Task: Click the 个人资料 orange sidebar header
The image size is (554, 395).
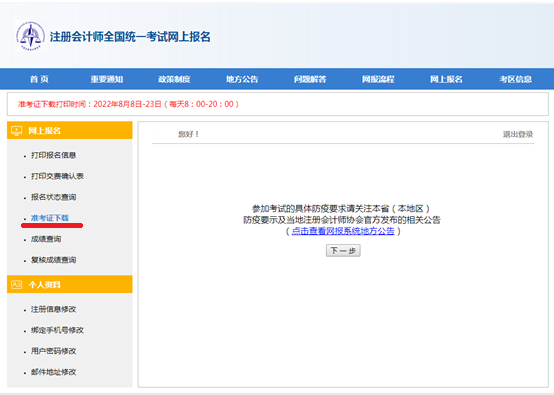Action: click(70, 284)
